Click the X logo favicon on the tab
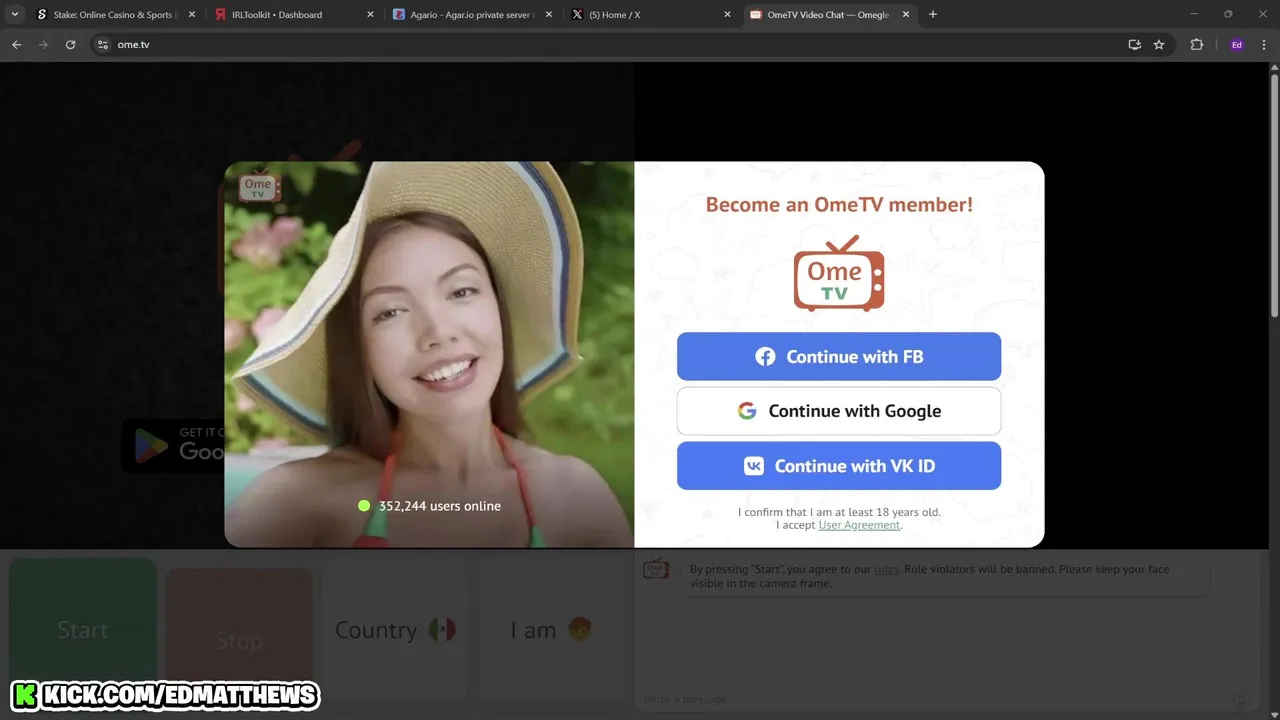This screenshot has width=1280, height=720. (x=577, y=15)
